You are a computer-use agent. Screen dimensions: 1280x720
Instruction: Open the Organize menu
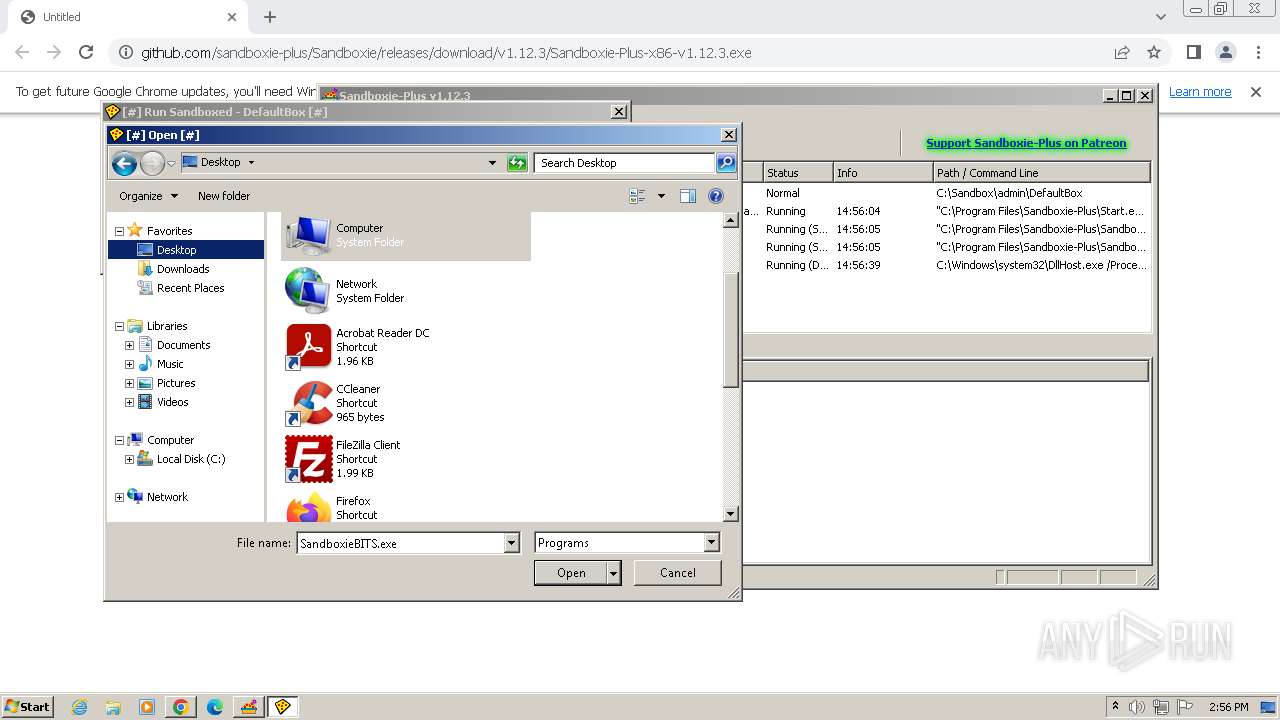[148, 196]
